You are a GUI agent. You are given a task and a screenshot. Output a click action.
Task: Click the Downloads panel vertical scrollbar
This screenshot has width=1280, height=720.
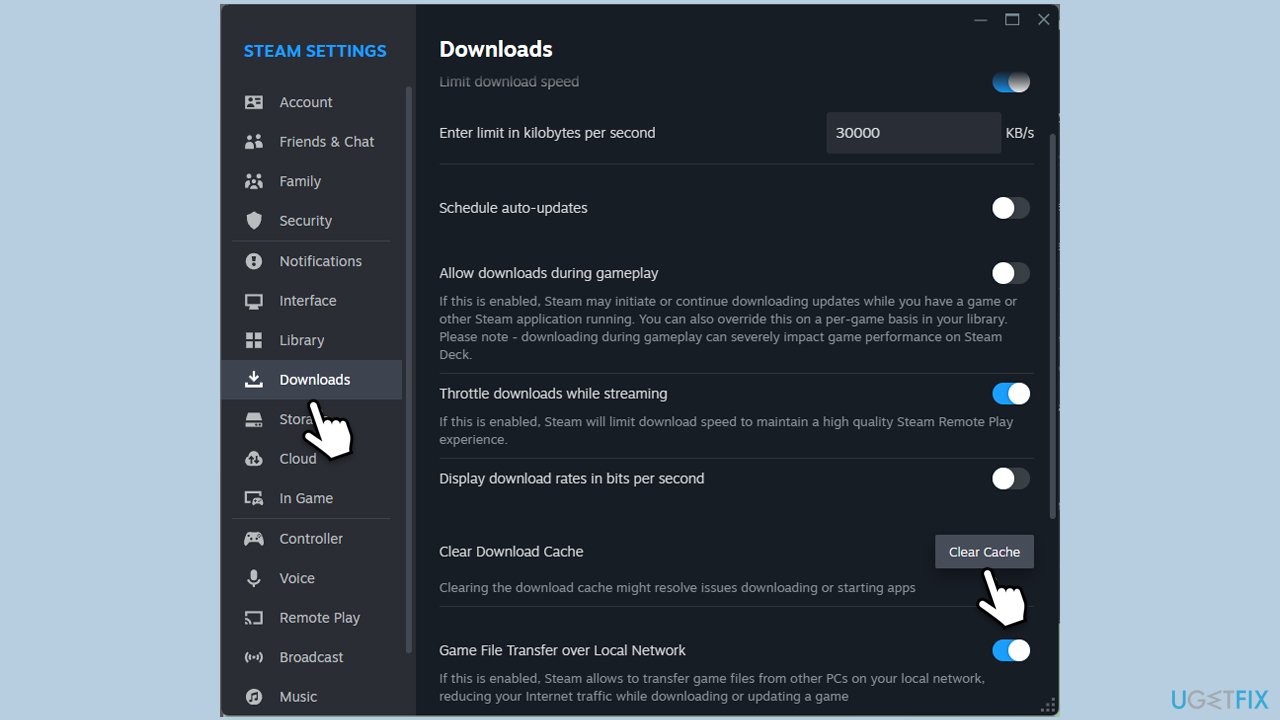point(1052,320)
